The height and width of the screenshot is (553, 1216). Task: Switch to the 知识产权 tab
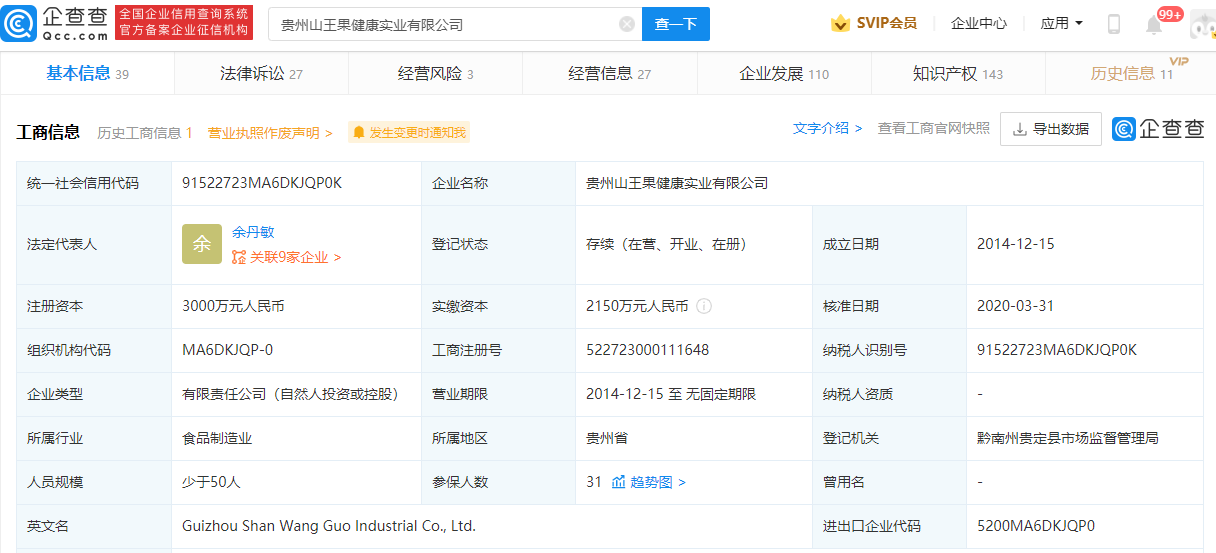[x=958, y=74]
